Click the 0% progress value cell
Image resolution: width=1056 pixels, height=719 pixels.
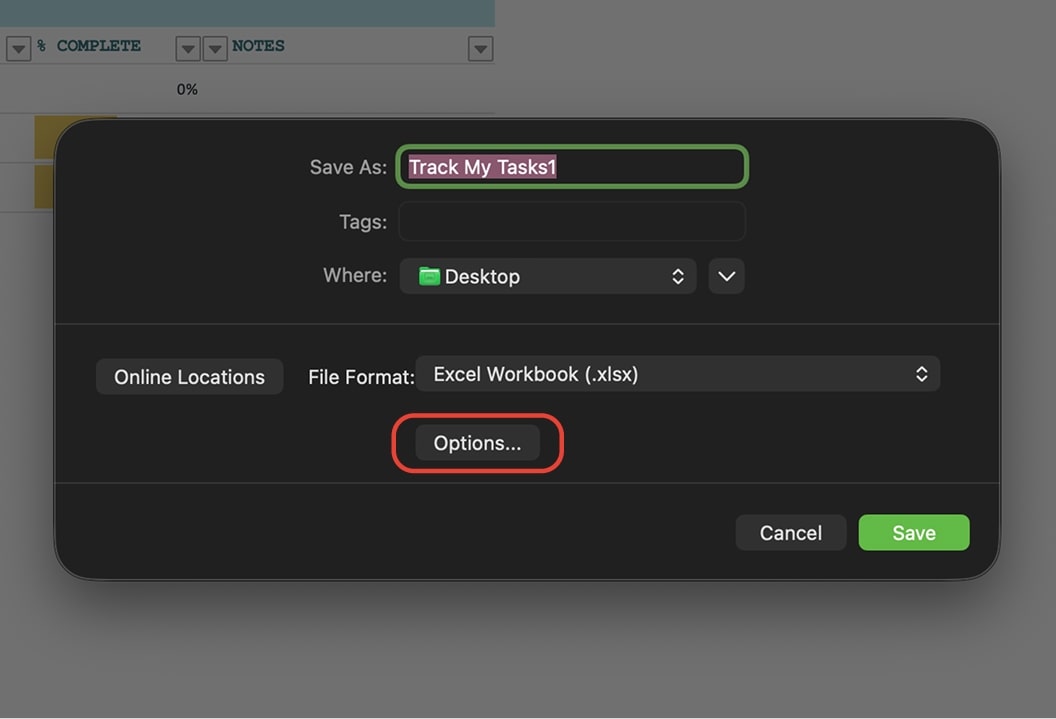(187, 89)
